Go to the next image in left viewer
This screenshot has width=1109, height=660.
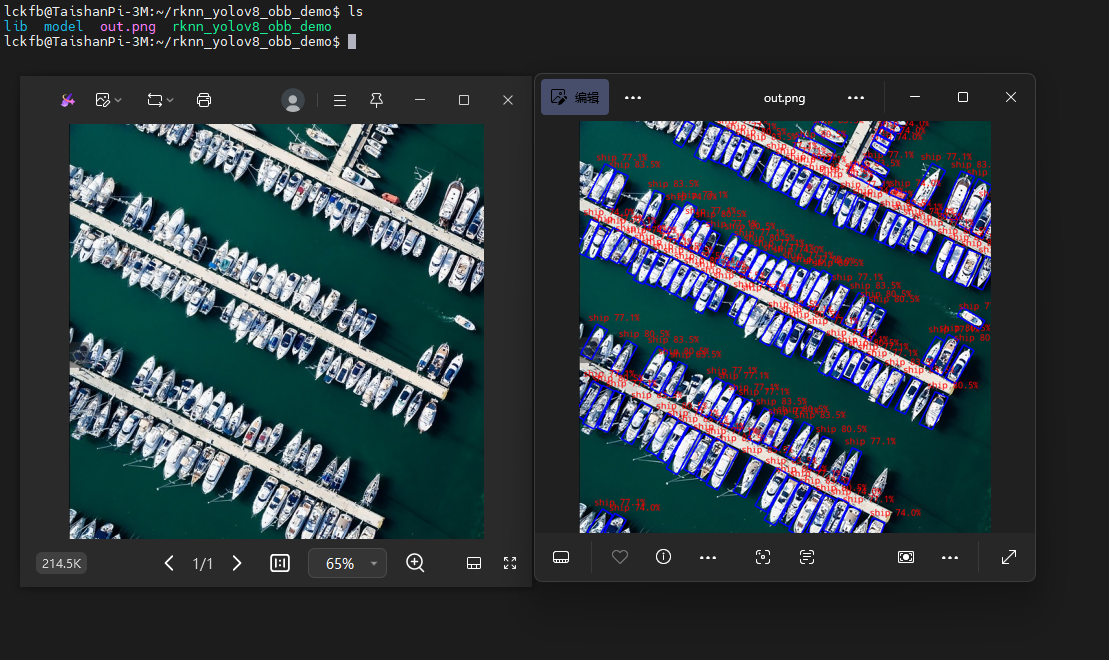point(237,563)
